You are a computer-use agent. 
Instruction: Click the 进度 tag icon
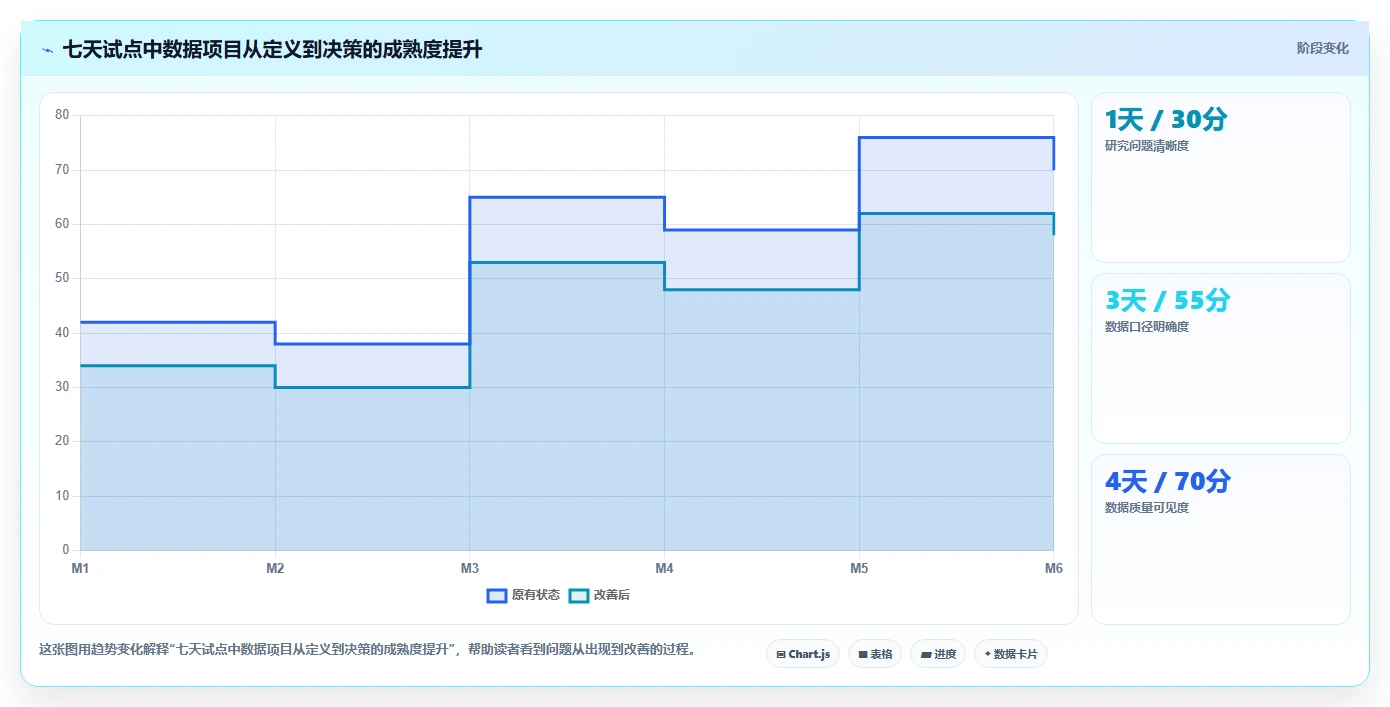click(926, 655)
